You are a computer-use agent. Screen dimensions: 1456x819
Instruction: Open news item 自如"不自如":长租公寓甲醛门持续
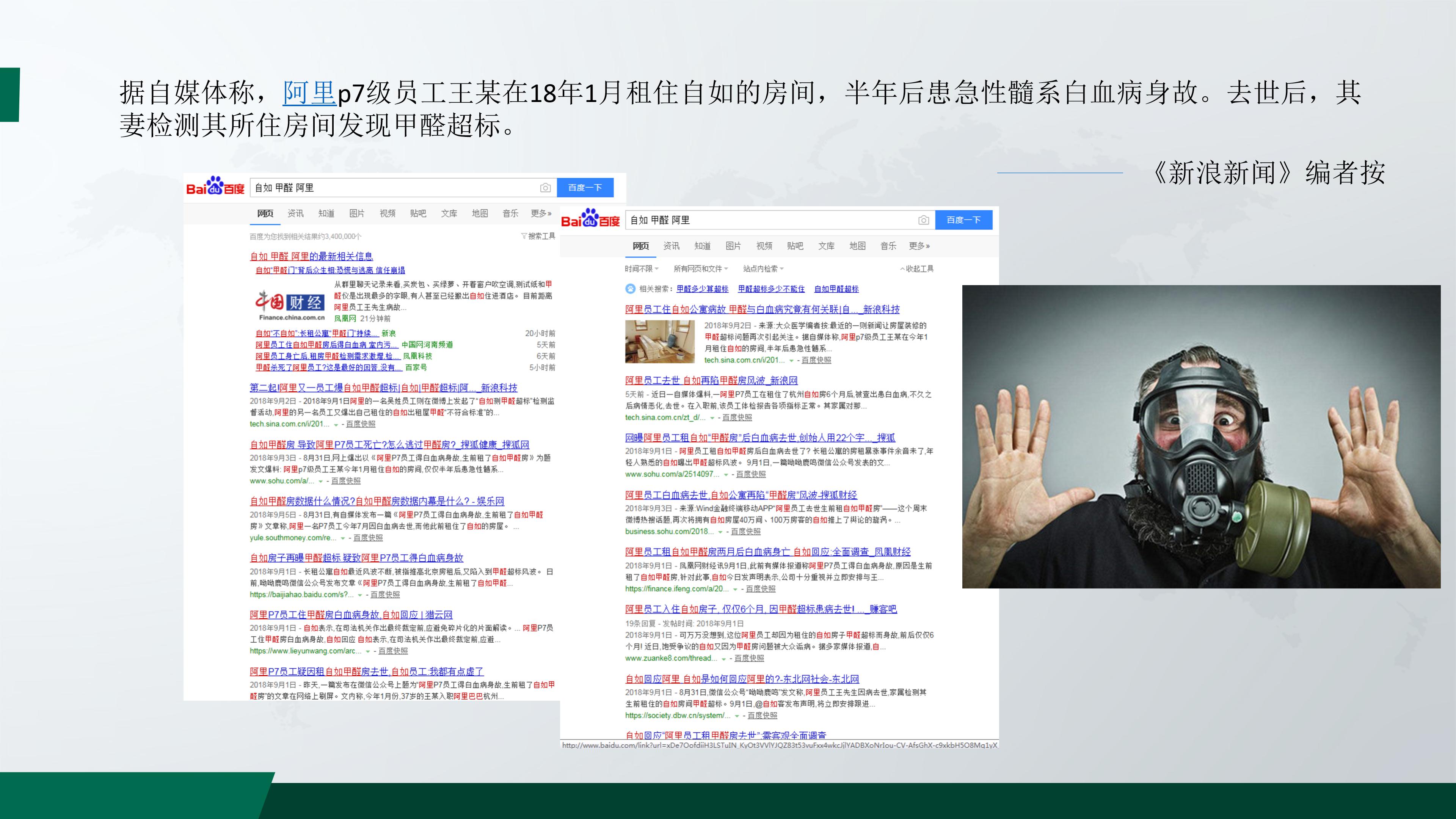tap(317, 334)
